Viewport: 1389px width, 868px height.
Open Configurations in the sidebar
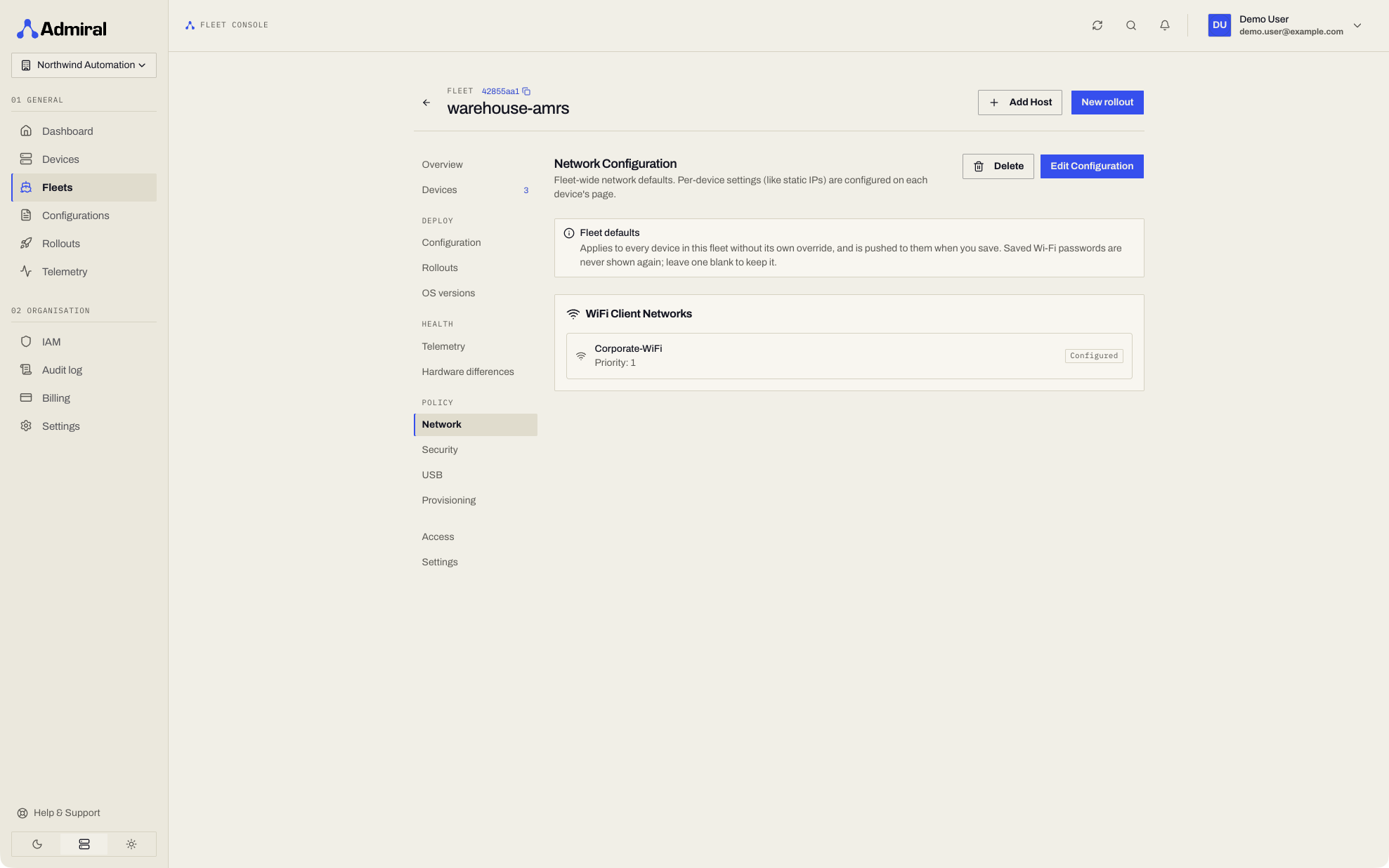[84, 216]
